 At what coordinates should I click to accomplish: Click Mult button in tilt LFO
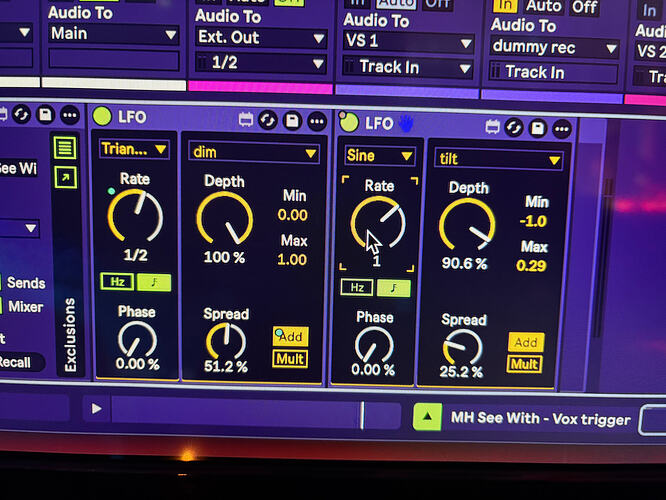(x=525, y=364)
